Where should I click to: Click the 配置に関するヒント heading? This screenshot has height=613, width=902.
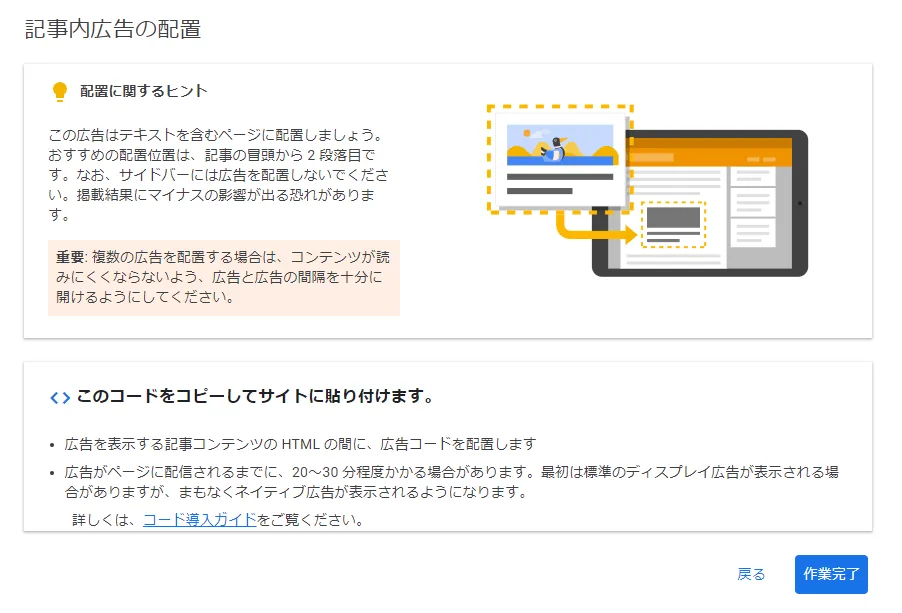pyautogui.click(x=144, y=92)
